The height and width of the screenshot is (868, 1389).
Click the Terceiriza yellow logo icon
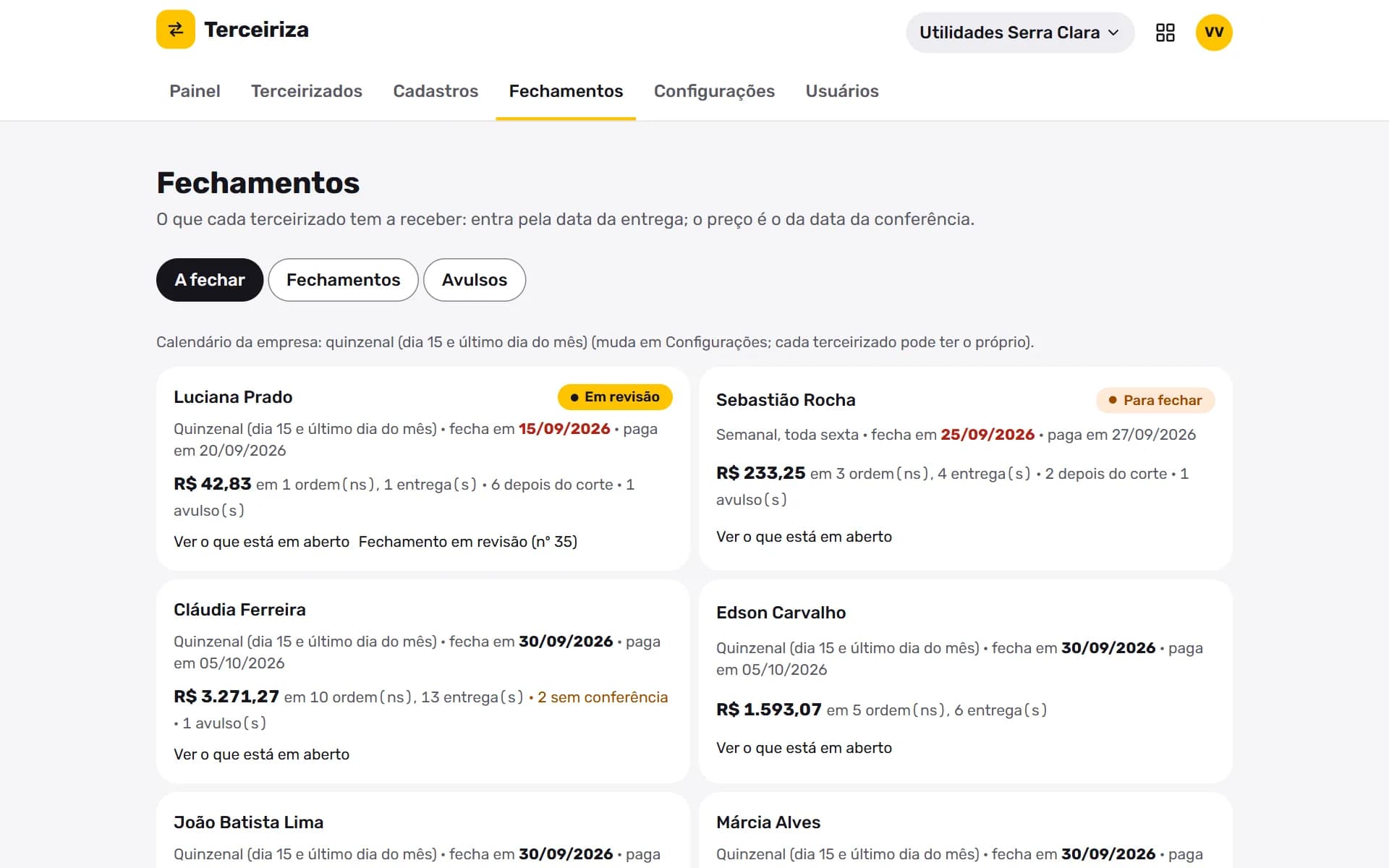[x=176, y=30]
